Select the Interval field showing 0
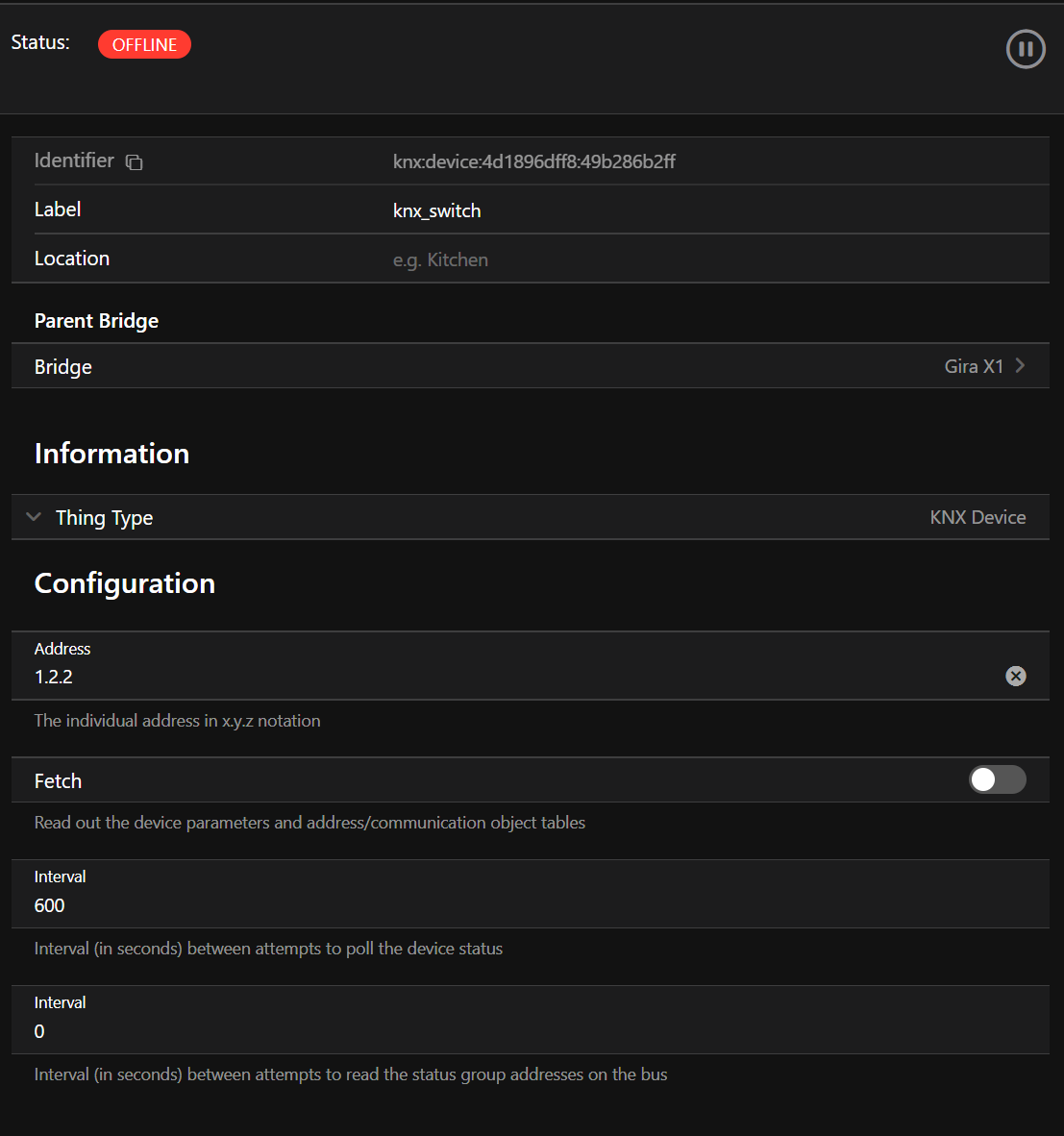The width and height of the screenshot is (1064, 1136). click(x=481, y=1031)
